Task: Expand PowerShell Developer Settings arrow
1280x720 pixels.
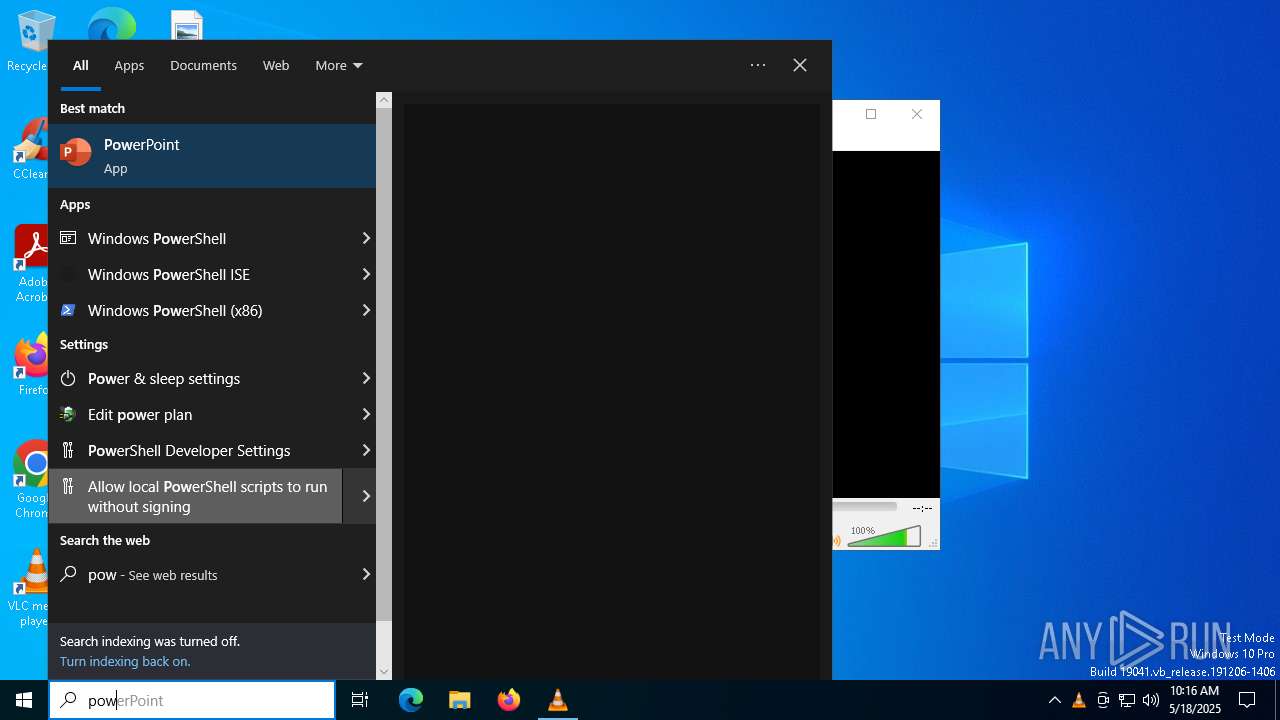Action: (366, 450)
